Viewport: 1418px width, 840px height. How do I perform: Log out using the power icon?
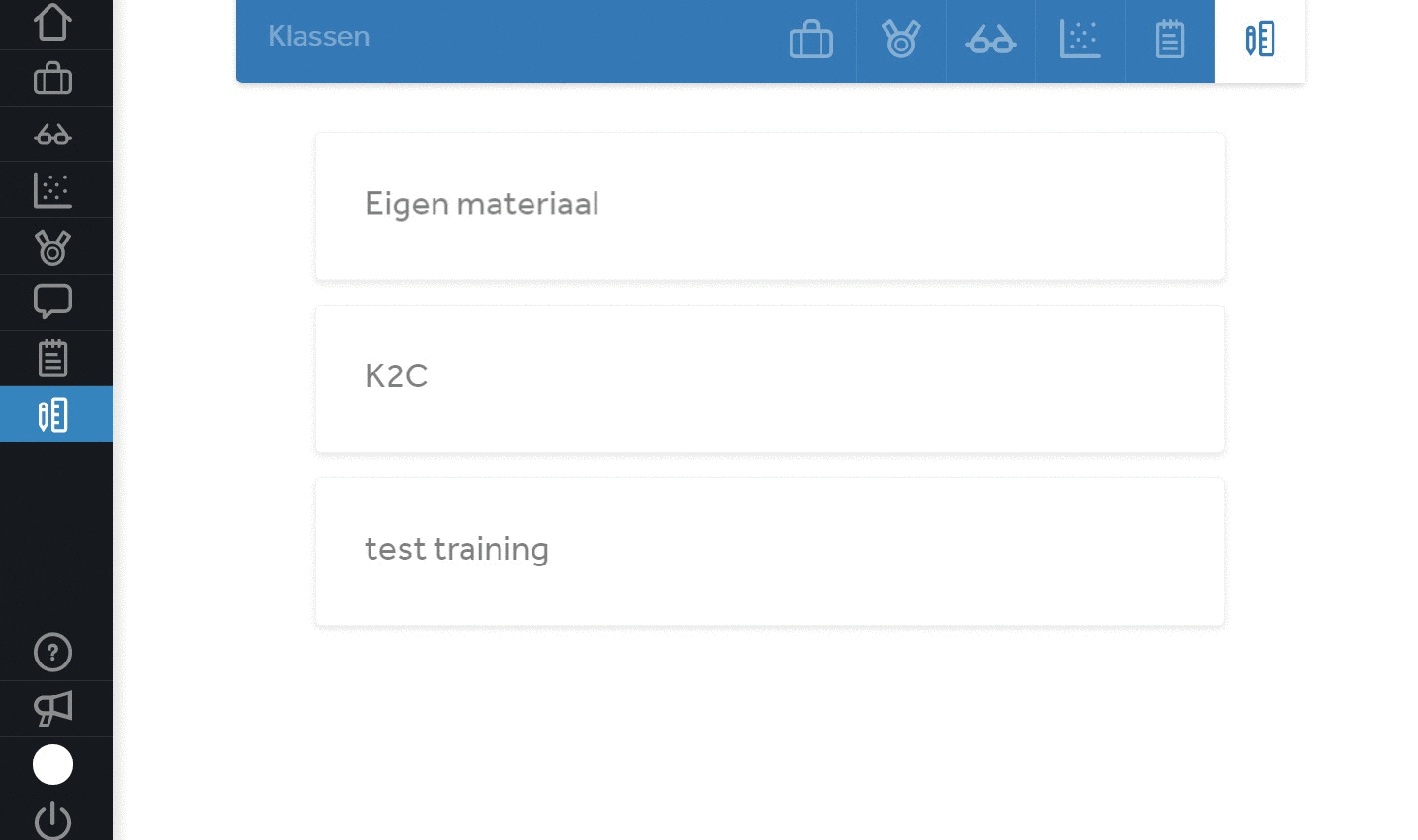[52, 821]
